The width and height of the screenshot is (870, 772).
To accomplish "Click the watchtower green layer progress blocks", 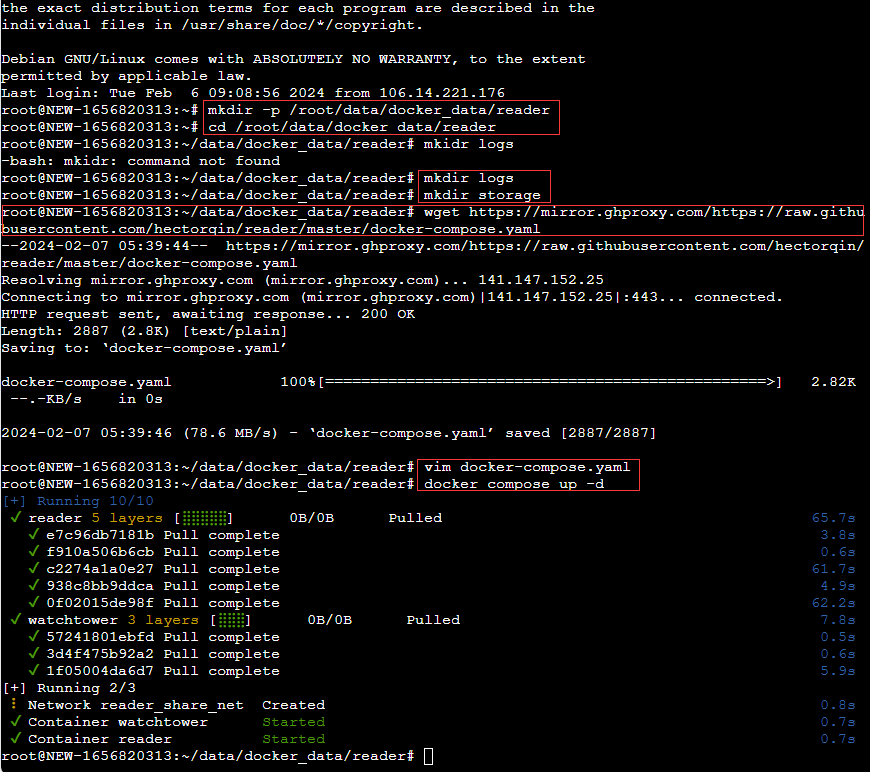I will (232, 620).
